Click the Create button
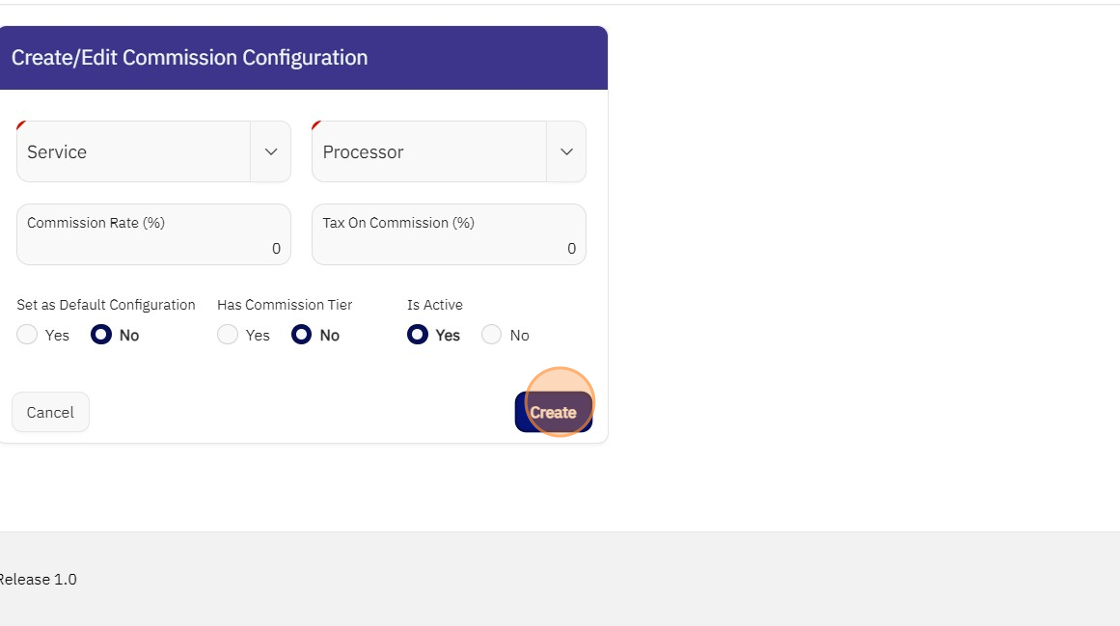The image size is (1120, 626). 553,412
